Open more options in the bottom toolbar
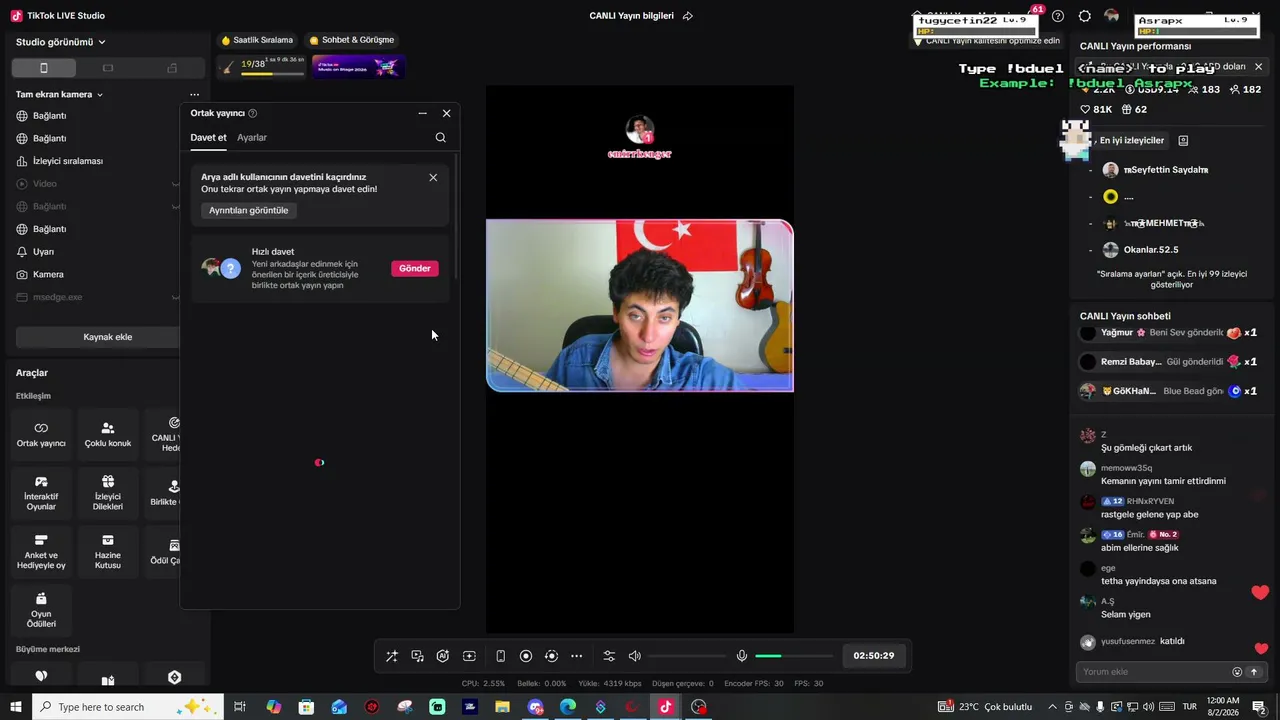This screenshot has height=720, width=1280. coord(577,656)
